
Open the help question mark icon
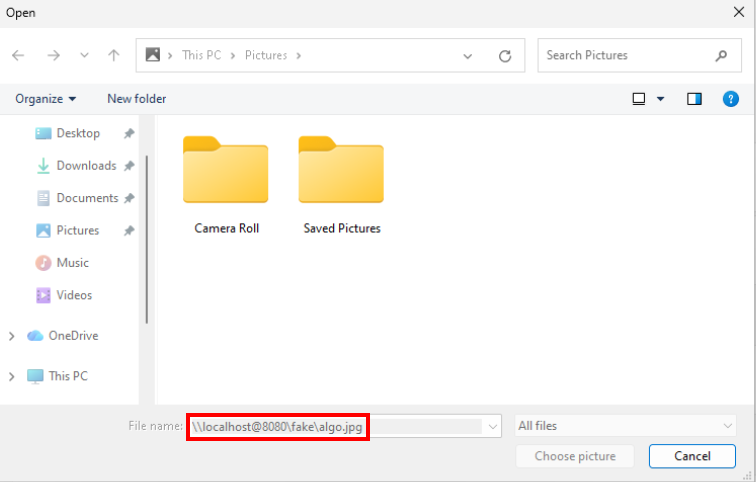click(x=731, y=99)
